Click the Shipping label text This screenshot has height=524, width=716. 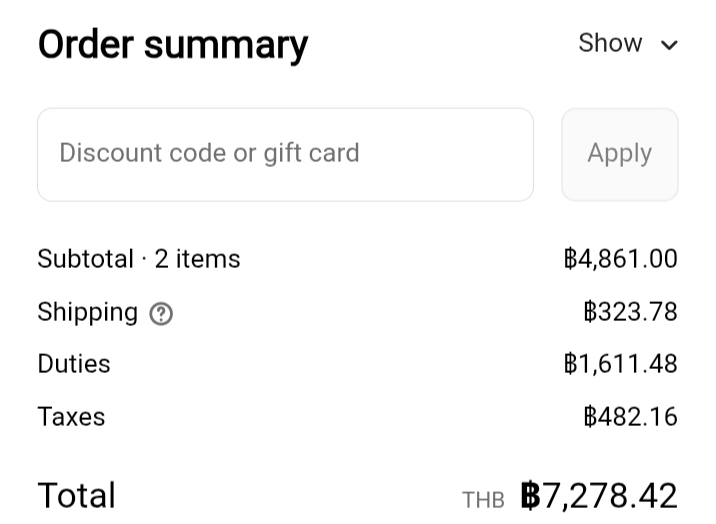tap(87, 312)
